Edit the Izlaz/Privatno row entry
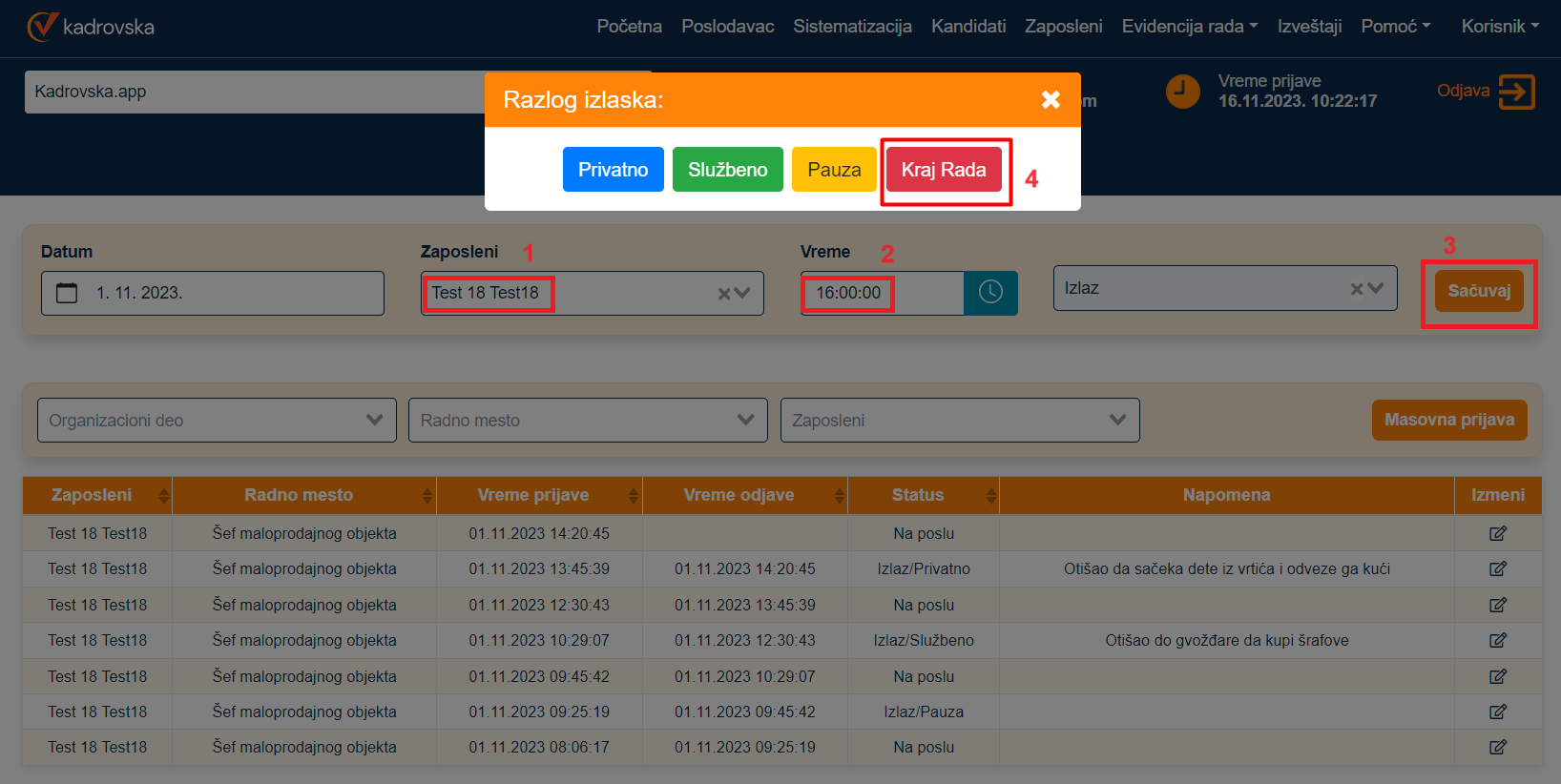Screen dimensions: 1561x784 pos(1497,569)
